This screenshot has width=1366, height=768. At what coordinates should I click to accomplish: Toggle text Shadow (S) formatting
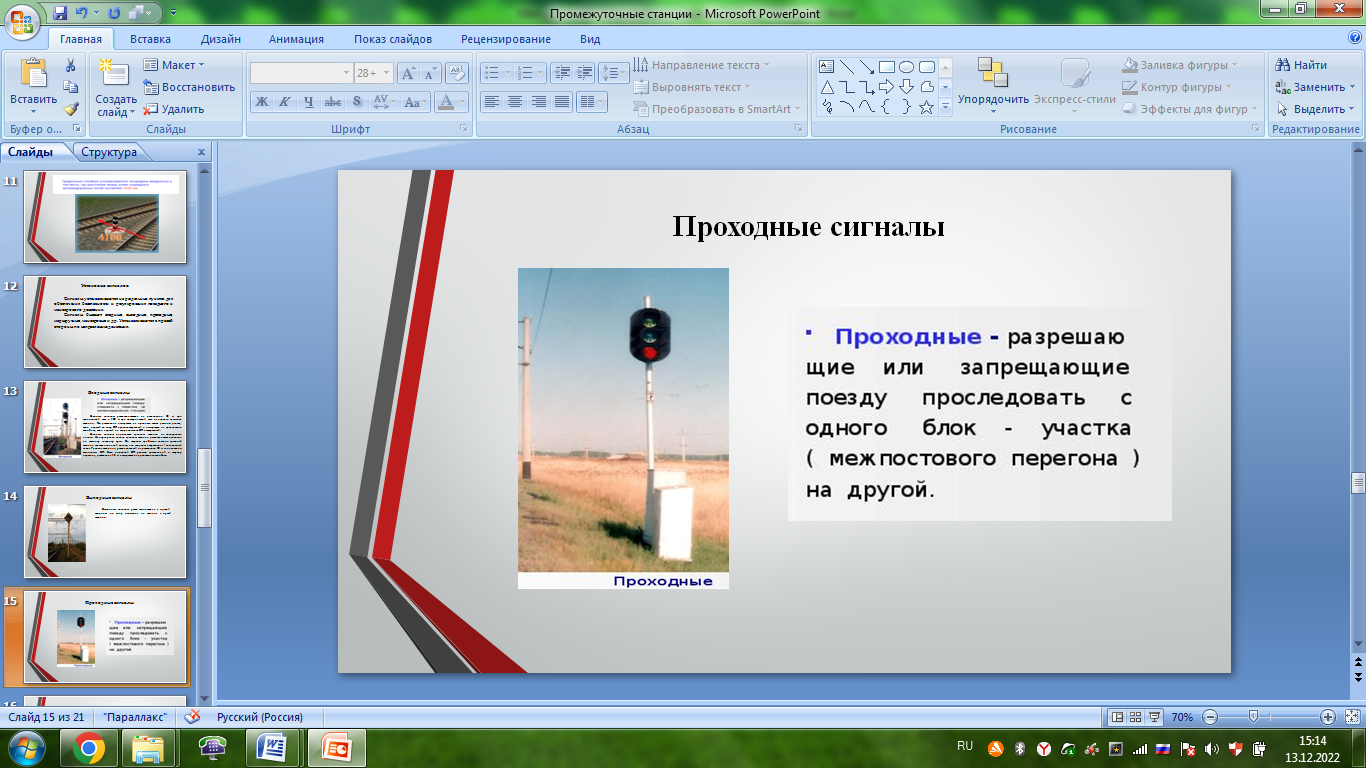click(357, 102)
